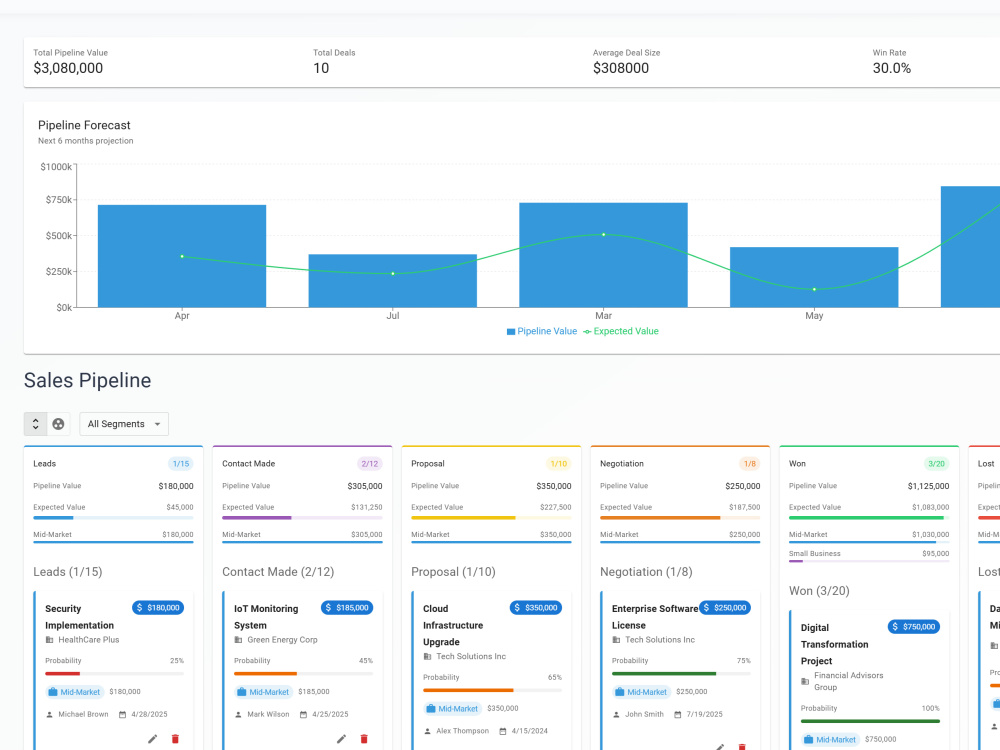Click the $185,000 value chip on IoT Monitoring

pyautogui.click(x=347, y=608)
